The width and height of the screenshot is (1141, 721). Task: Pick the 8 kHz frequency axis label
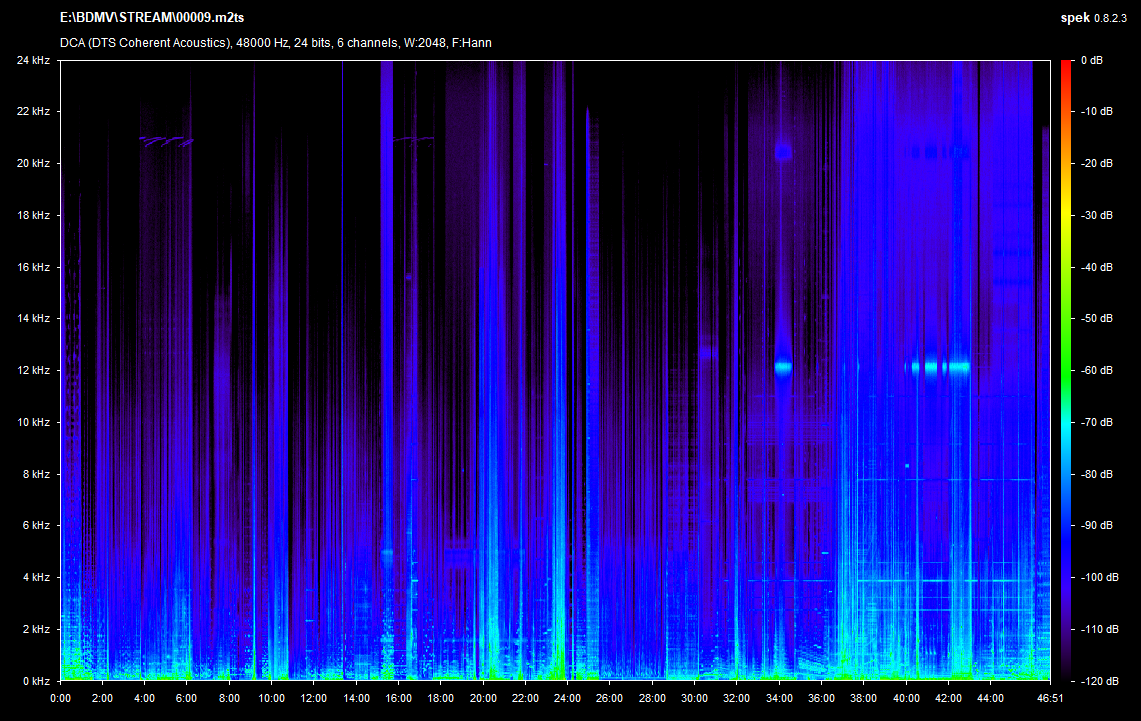36,474
